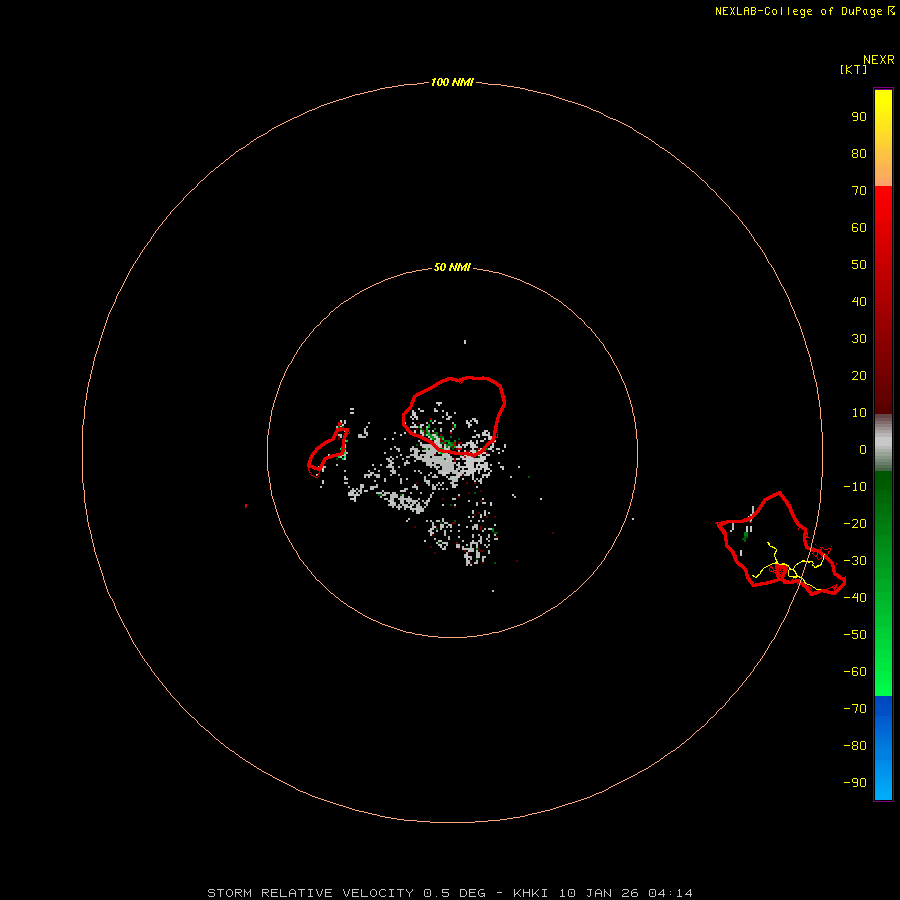This screenshot has height=900, width=900.
Task: Click the 50 NMI range ring label
Action: [452, 267]
